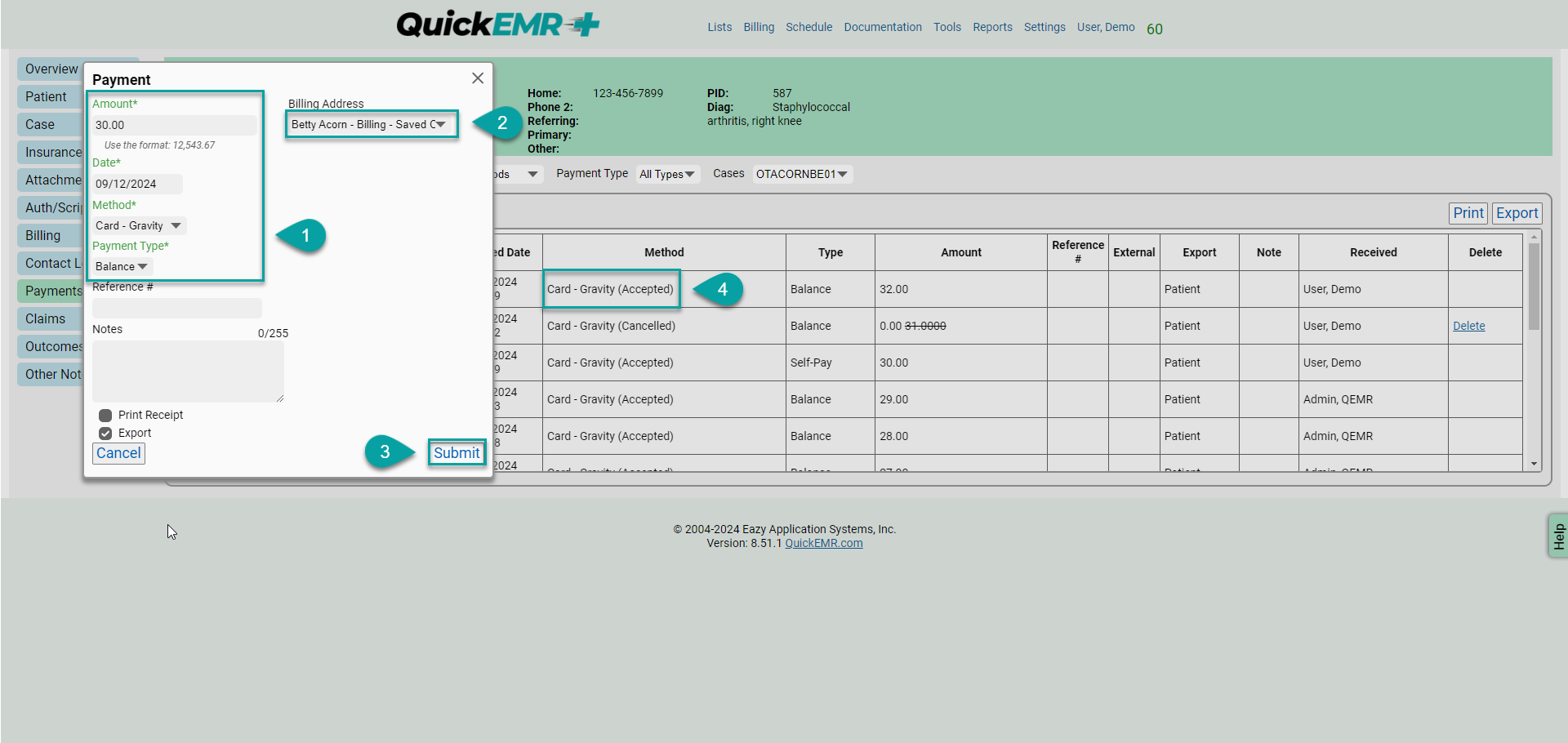Open the User, Demo menu
Image resolution: width=1568 pixels, height=743 pixels.
click(x=1106, y=27)
